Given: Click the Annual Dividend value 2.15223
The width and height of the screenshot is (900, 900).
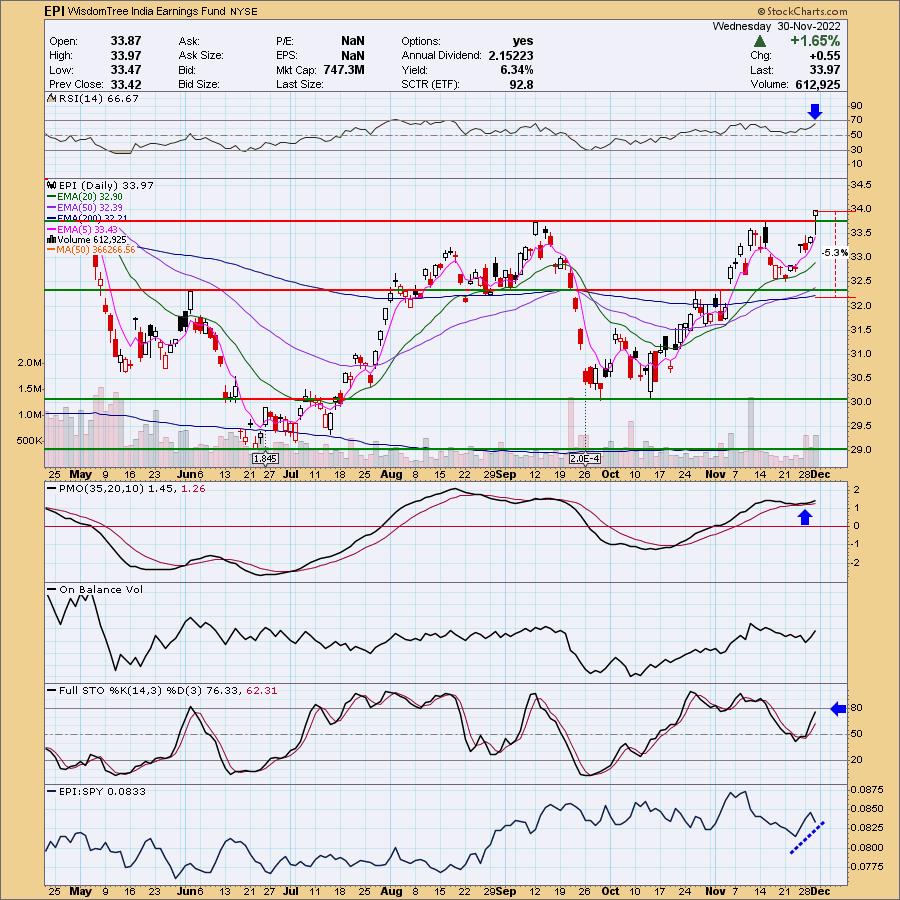Looking at the screenshot, I should point(511,56).
